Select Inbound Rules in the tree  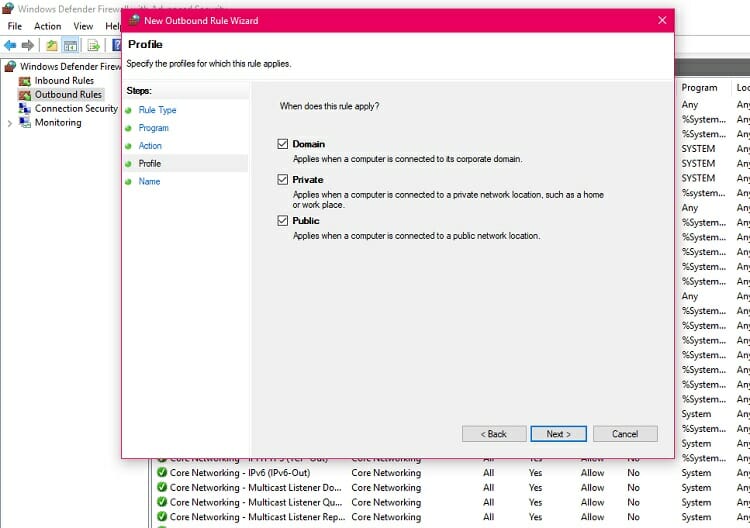coord(64,81)
